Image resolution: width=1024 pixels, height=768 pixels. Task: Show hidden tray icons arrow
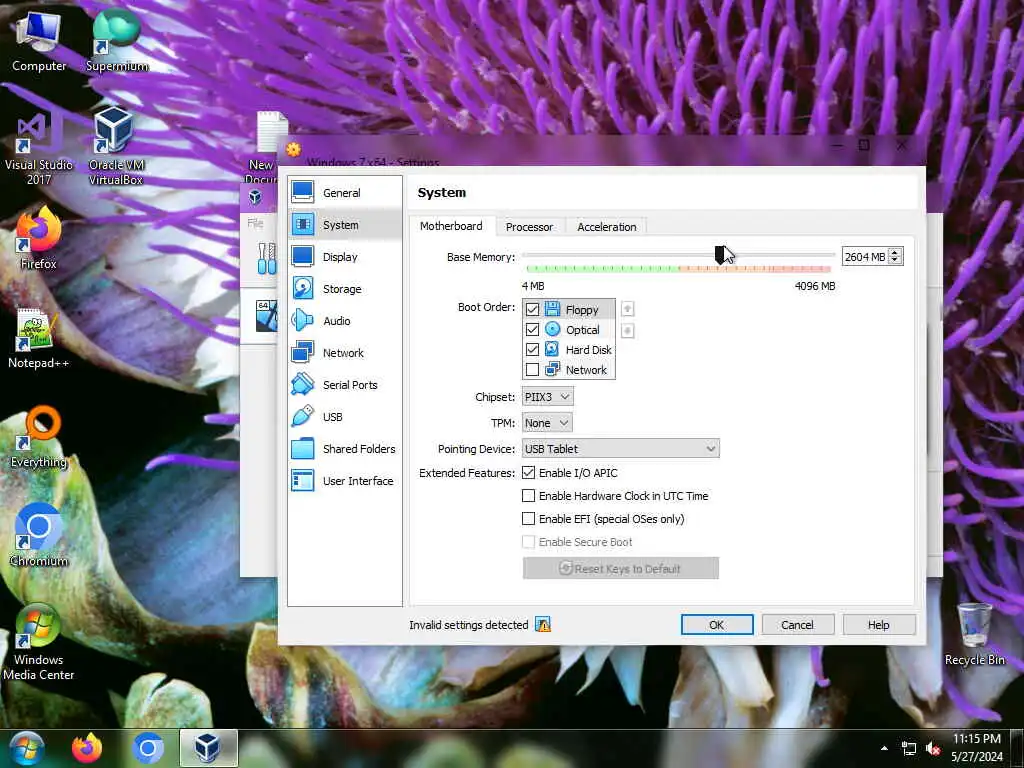(x=884, y=748)
